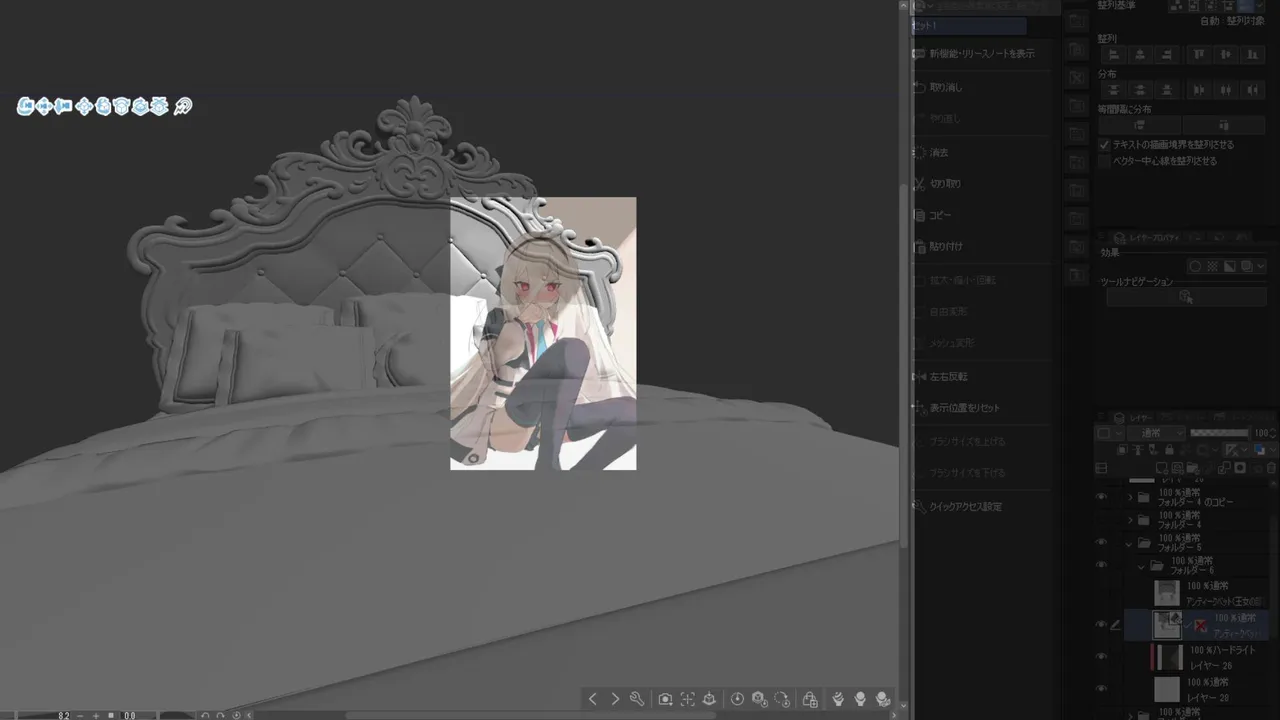
Task: Click the ground model to floor icon
Action: coord(710,699)
